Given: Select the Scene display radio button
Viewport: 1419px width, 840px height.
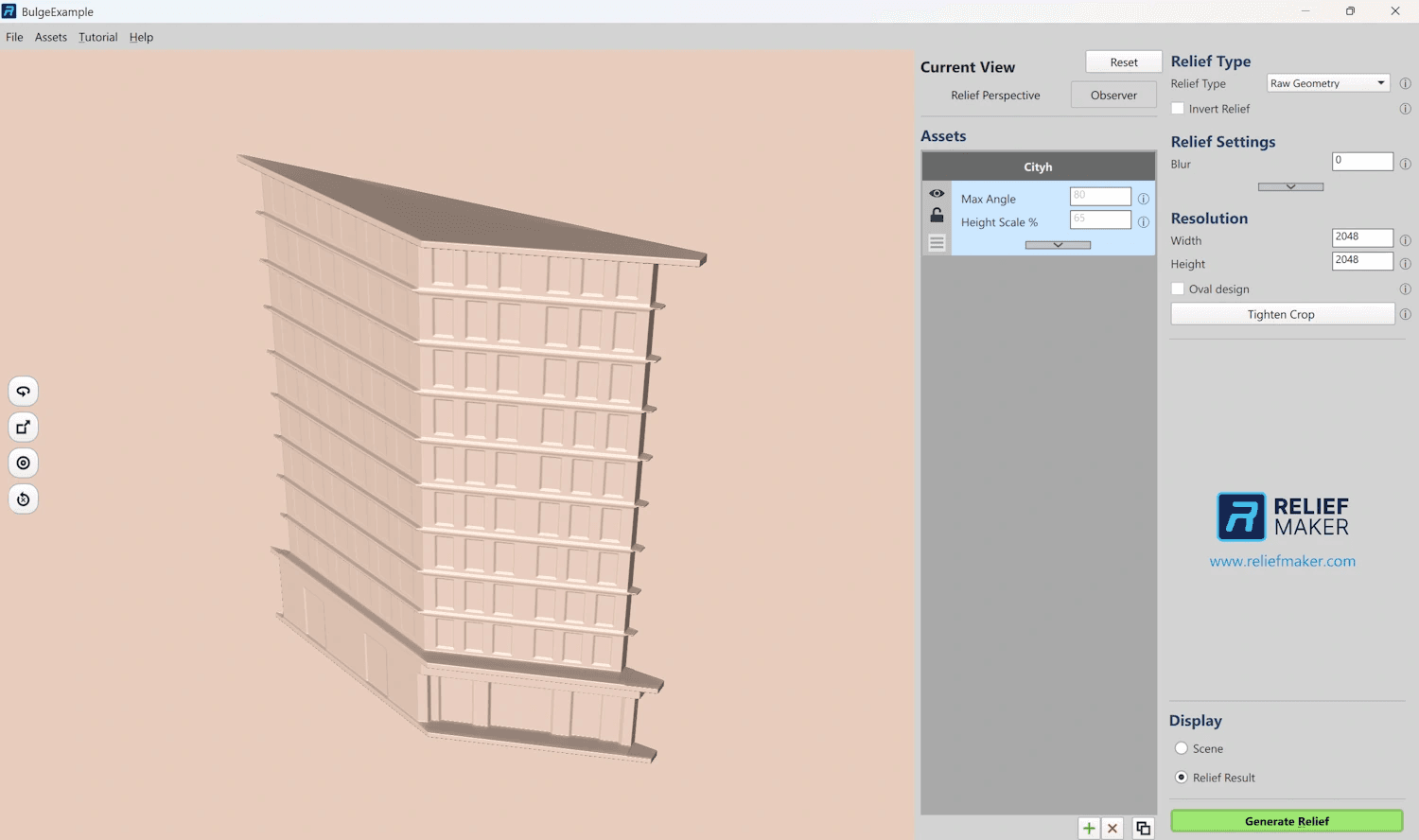Looking at the screenshot, I should pos(1181,747).
